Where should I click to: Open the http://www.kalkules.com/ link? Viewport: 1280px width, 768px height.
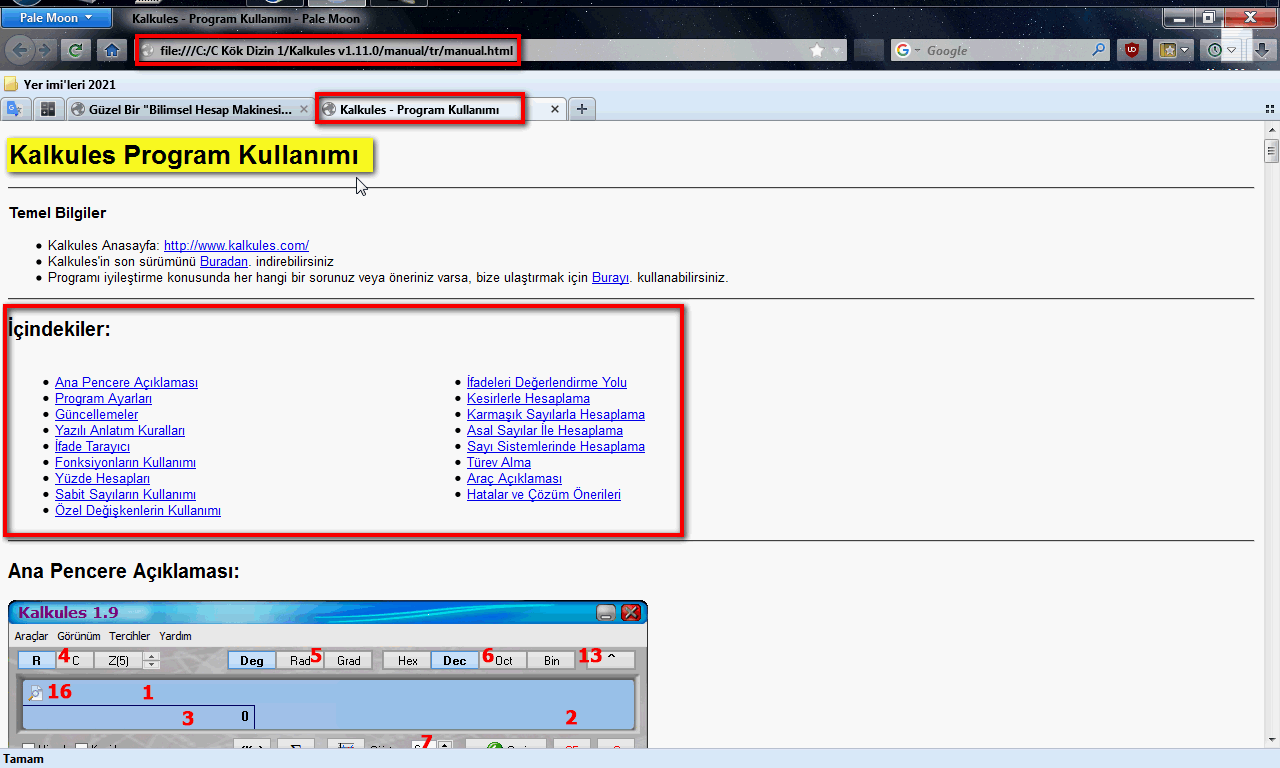236,245
